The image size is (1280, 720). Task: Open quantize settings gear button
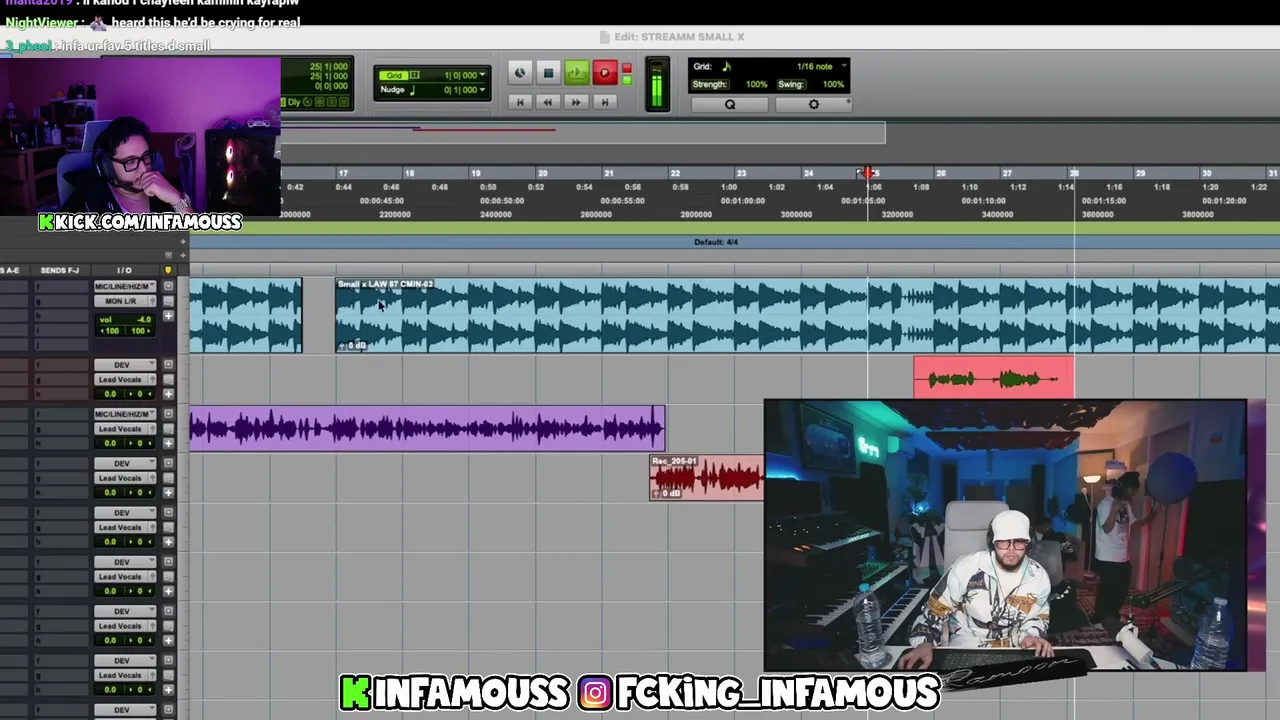click(x=813, y=104)
